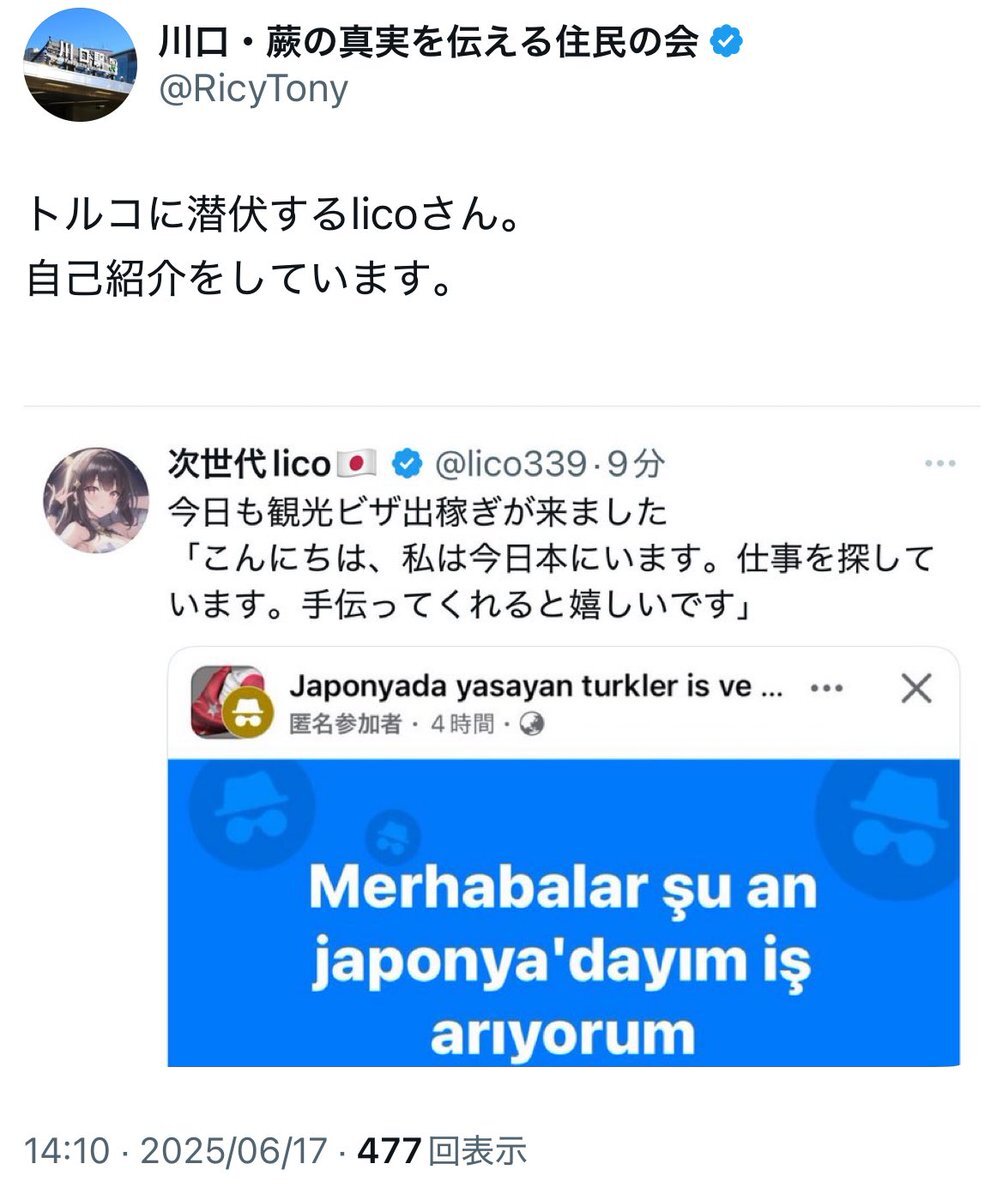Open the three-dot options on Facebook post
Screen dimensions: 1003x1200
click(825, 689)
